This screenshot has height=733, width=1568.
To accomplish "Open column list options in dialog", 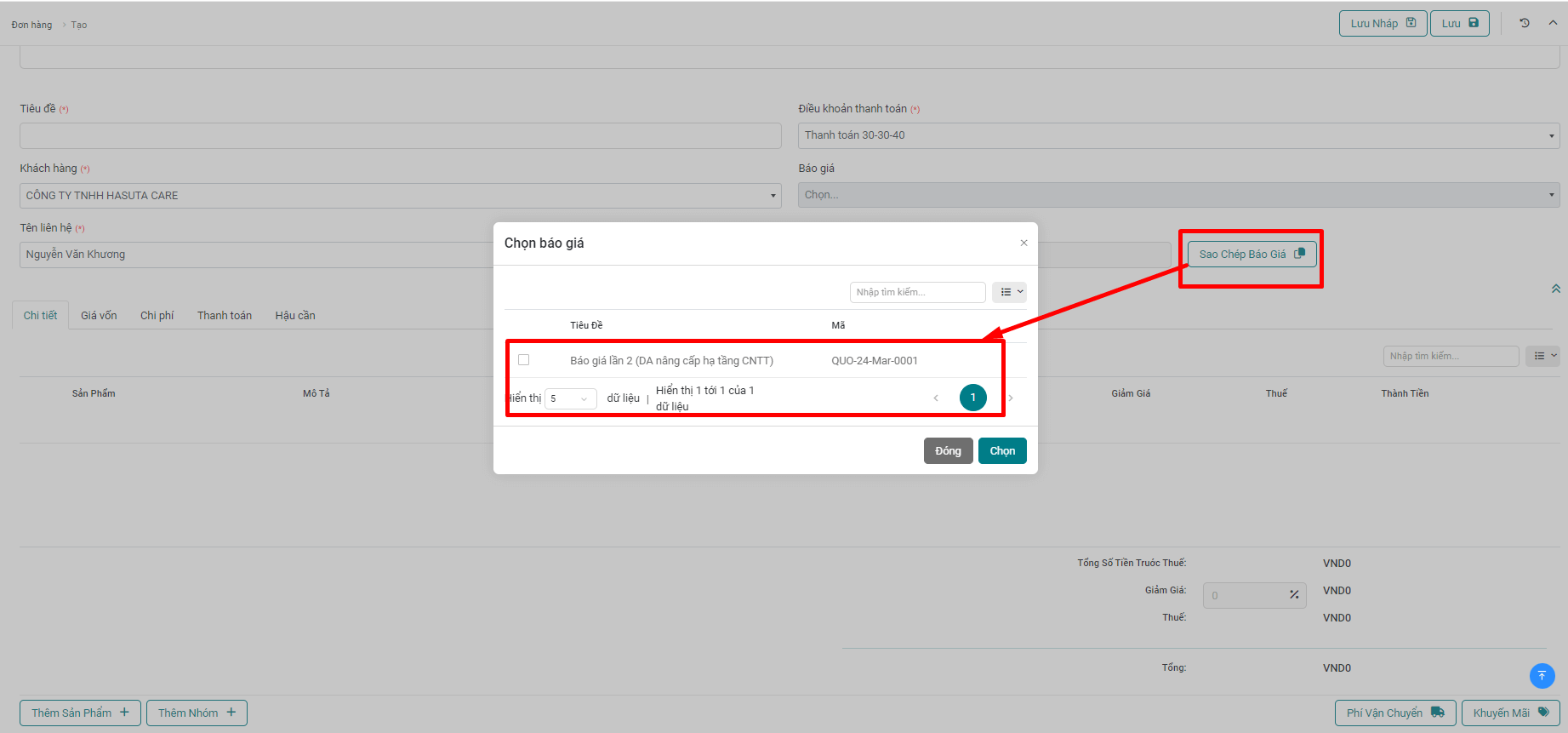I will click(1010, 292).
